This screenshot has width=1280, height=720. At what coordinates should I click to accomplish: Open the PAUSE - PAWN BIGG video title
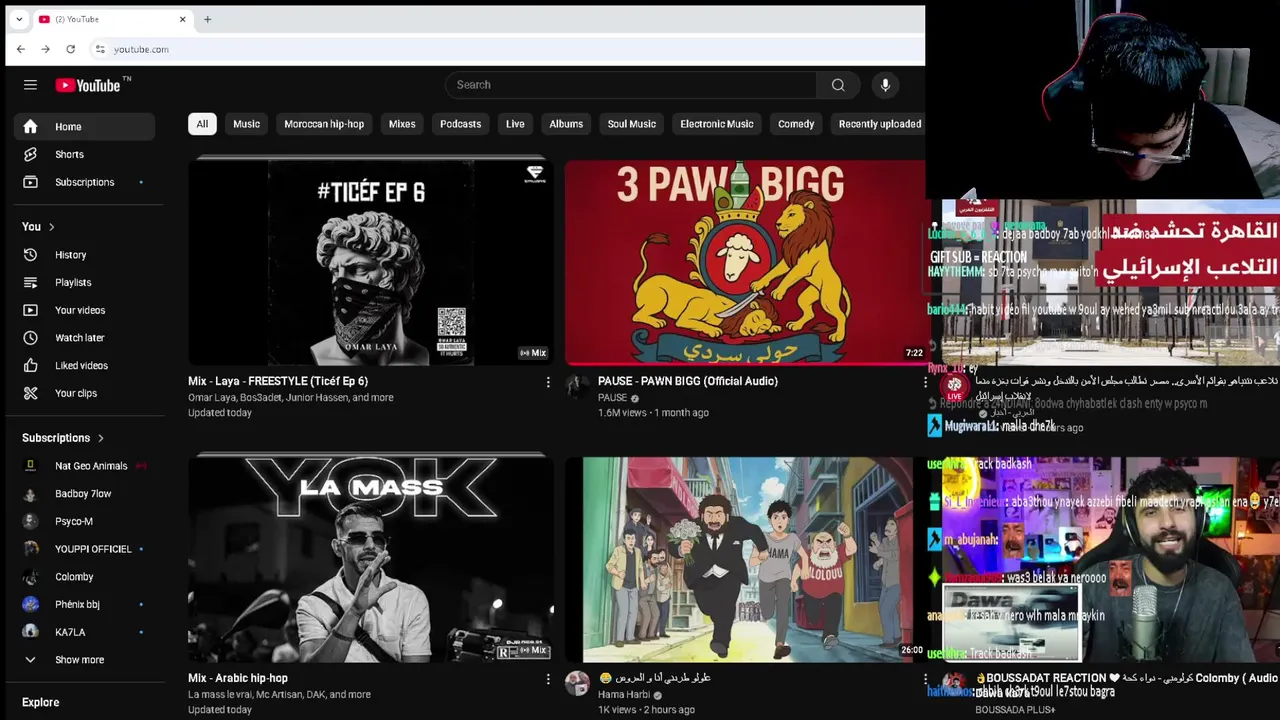click(x=688, y=381)
